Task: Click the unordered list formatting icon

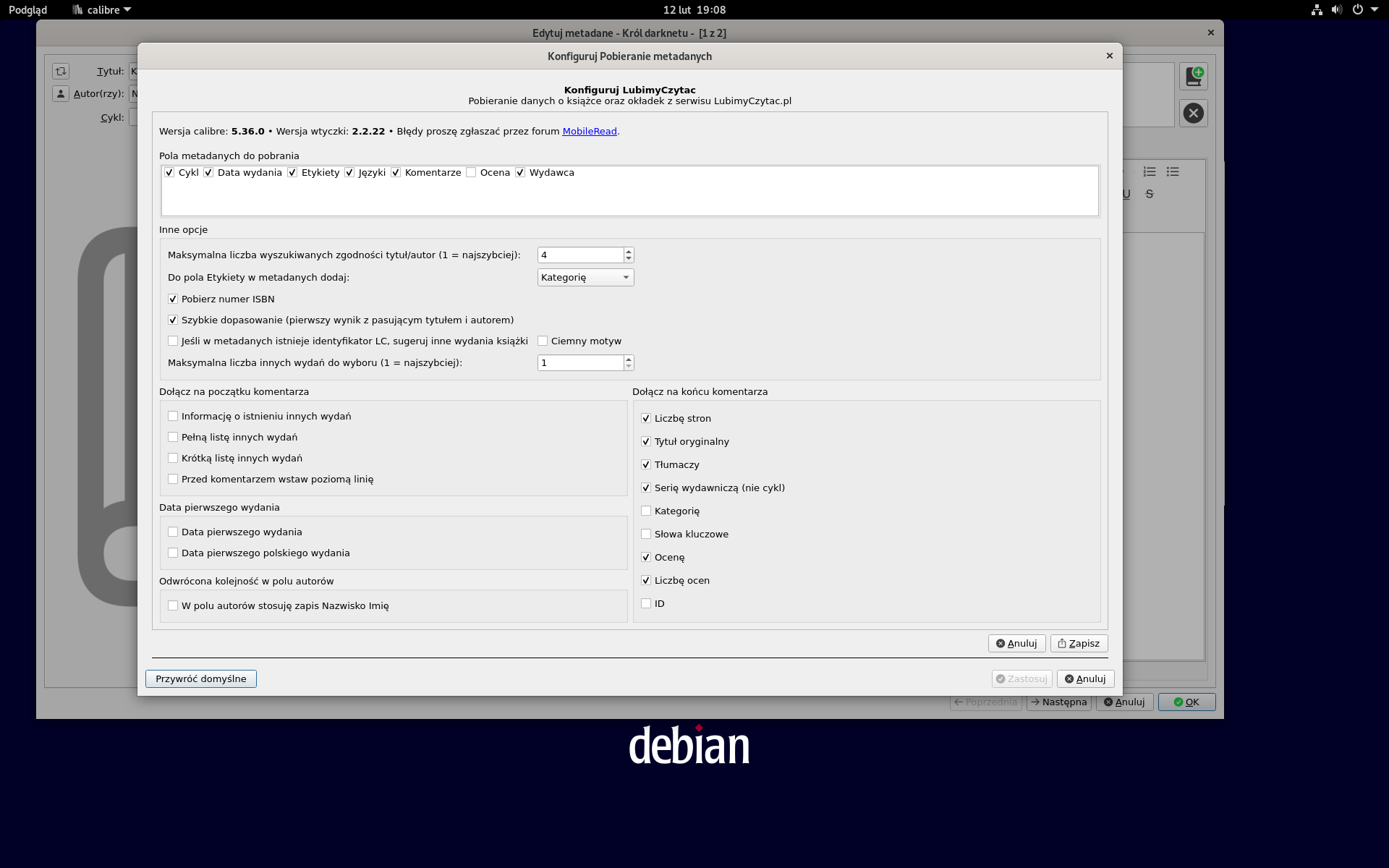Action: coord(1173,171)
